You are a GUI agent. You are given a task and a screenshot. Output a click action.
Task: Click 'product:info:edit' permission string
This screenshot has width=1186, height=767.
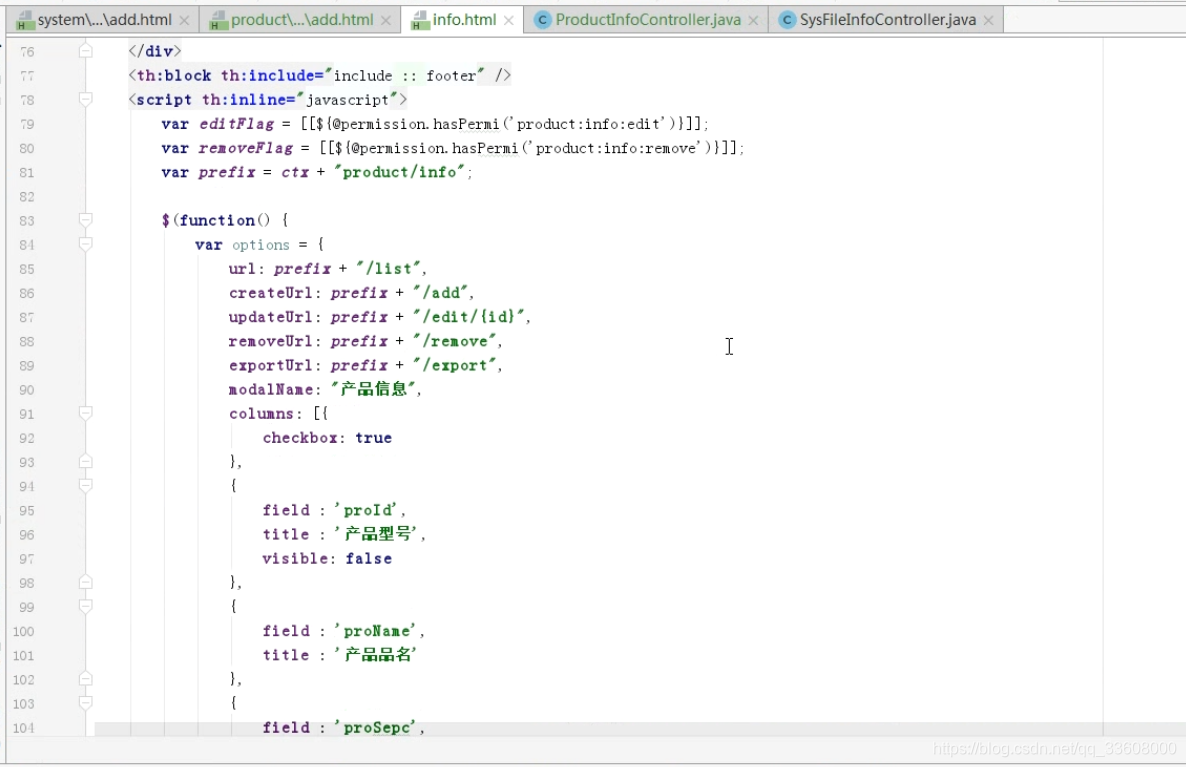tap(591, 123)
